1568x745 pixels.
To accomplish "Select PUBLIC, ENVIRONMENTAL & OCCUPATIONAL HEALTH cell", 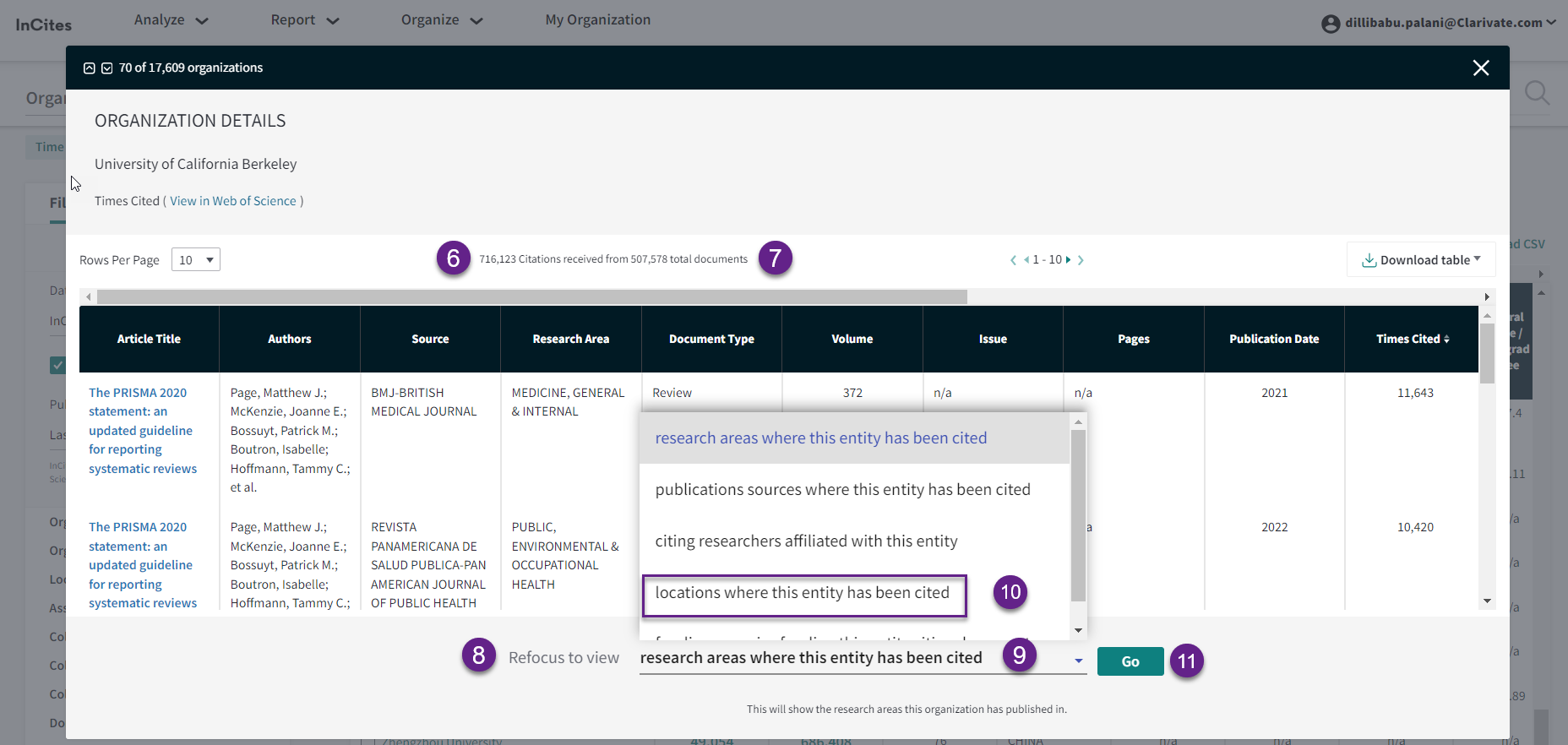I will click(565, 556).
